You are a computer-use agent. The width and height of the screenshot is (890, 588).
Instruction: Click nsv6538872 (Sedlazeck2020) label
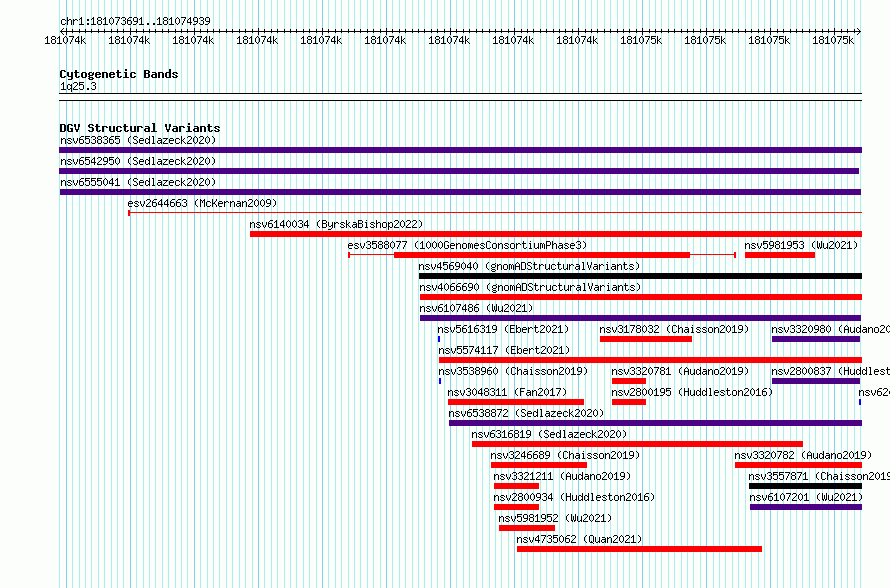click(526, 413)
